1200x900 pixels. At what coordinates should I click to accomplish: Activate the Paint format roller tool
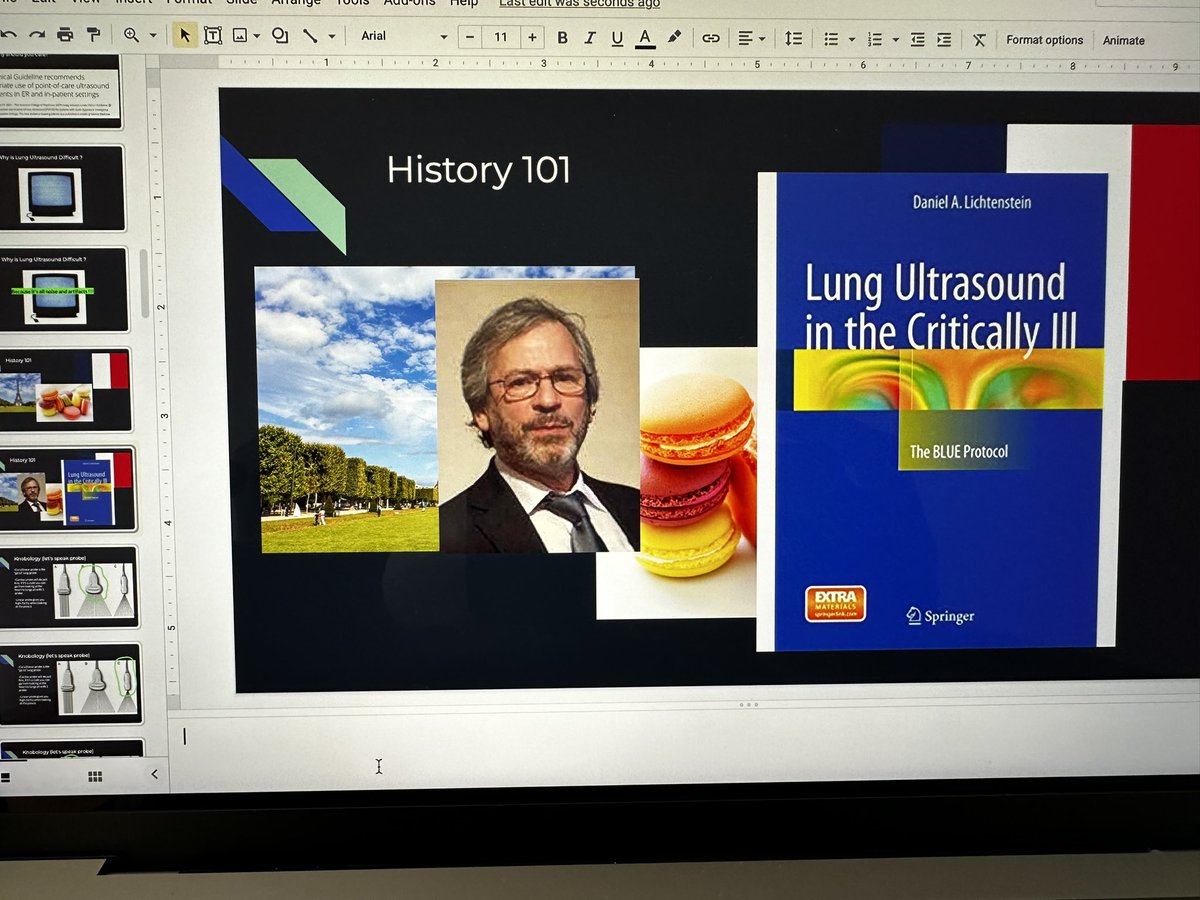pyautogui.click(x=93, y=35)
